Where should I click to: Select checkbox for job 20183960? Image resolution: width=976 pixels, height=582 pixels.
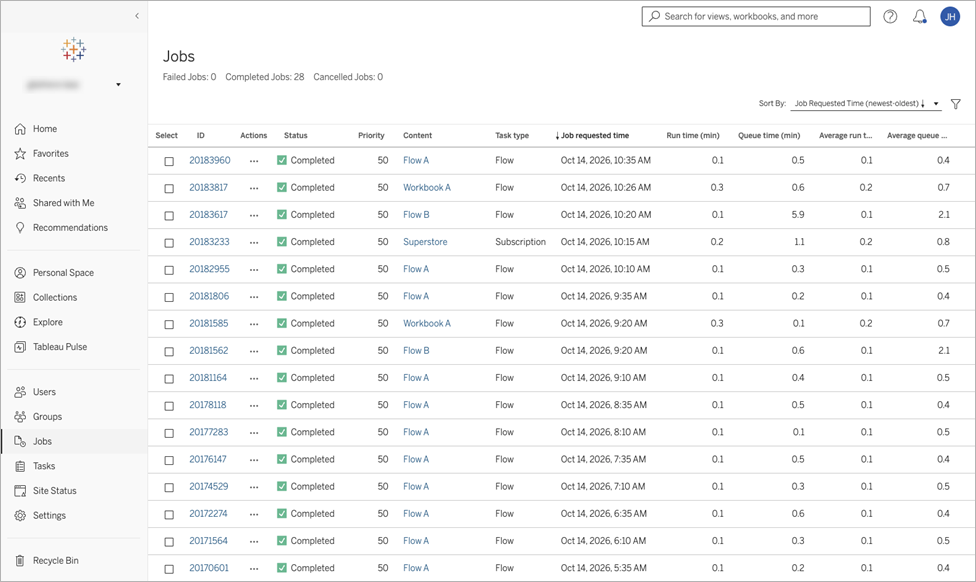coord(169,161)
